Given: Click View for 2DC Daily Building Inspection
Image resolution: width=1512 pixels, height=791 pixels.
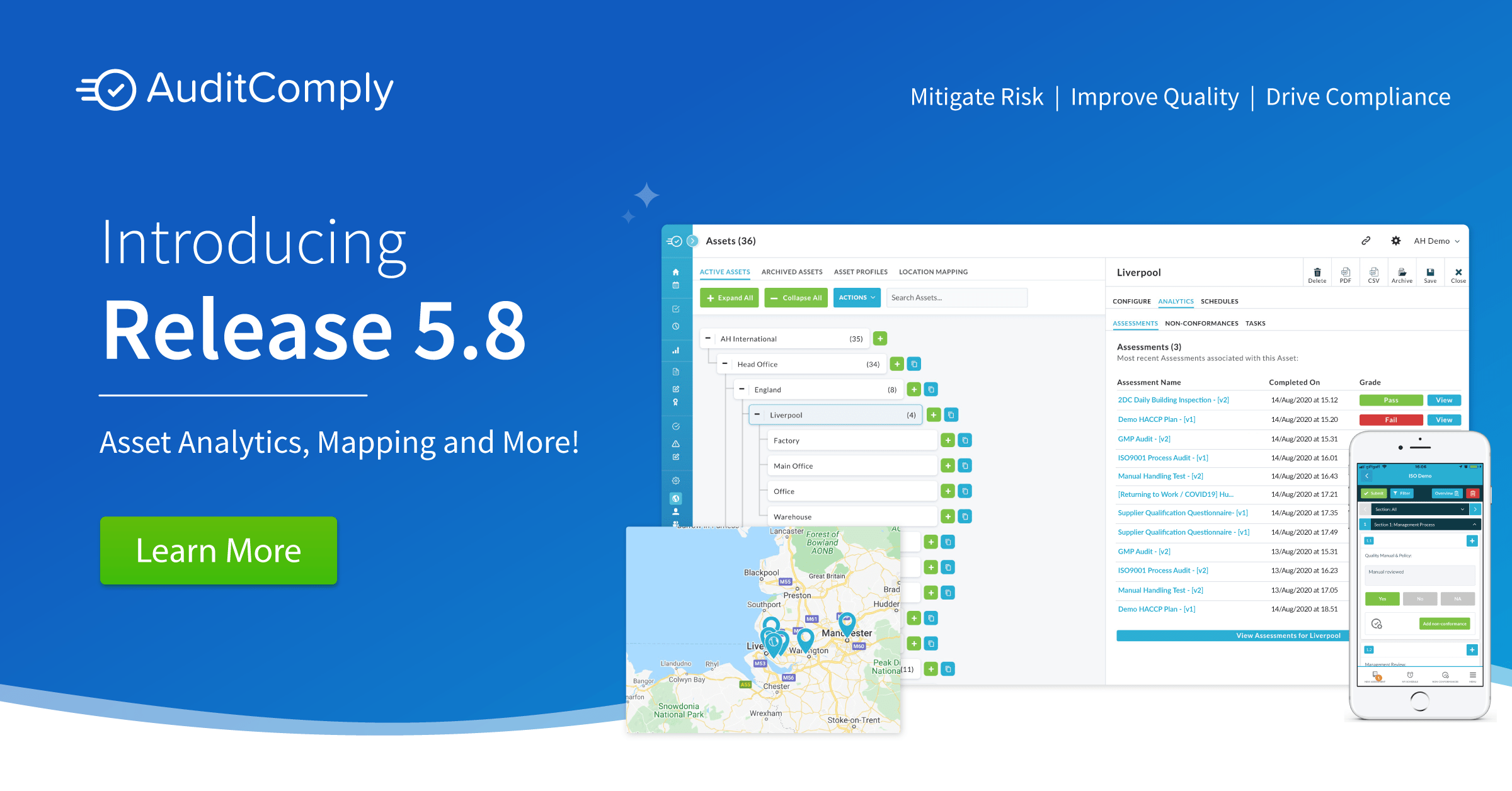Looking at the screenshot, I should tap(1444, 400).
